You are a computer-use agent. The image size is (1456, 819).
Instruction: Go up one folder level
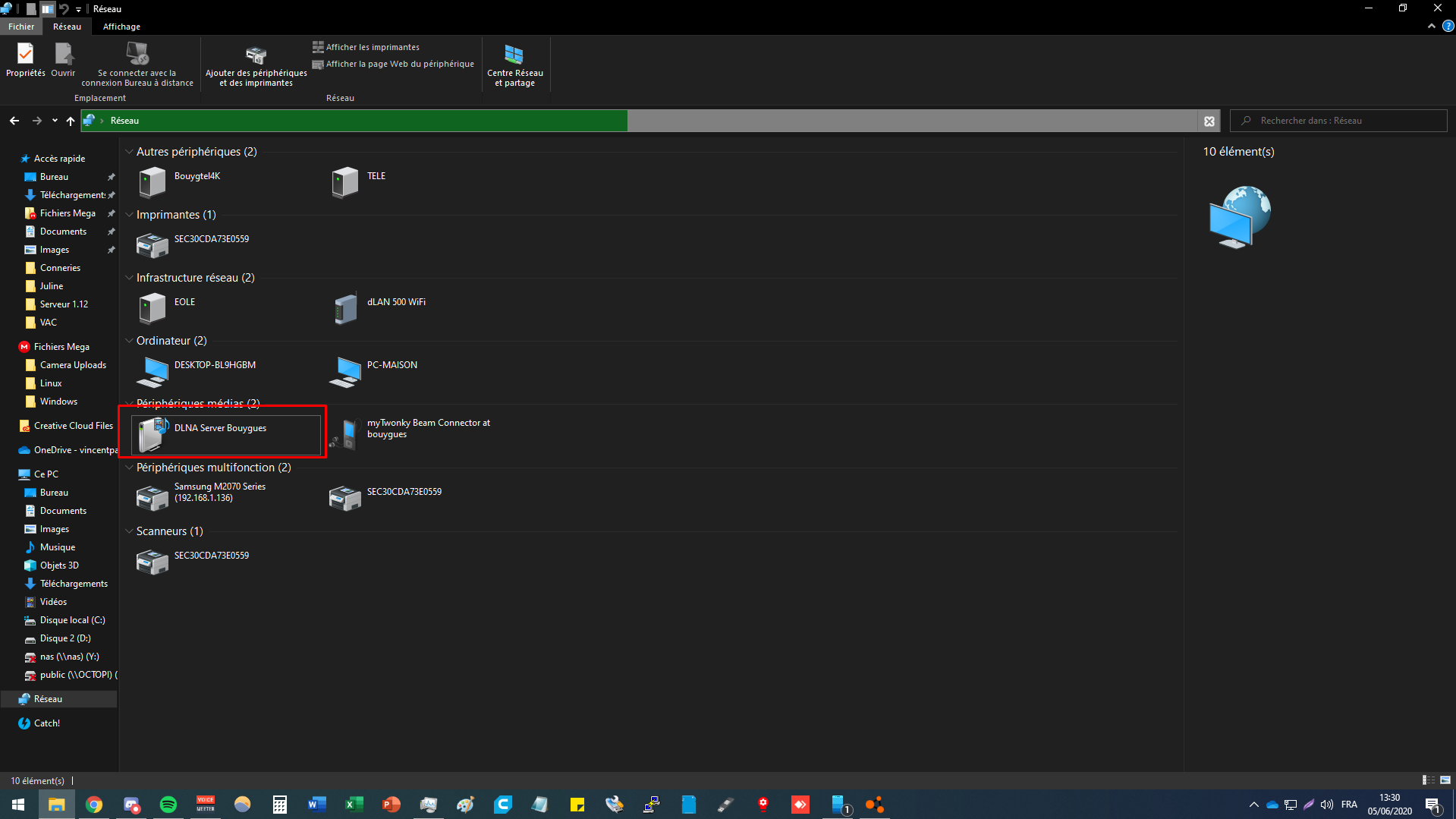71,121
